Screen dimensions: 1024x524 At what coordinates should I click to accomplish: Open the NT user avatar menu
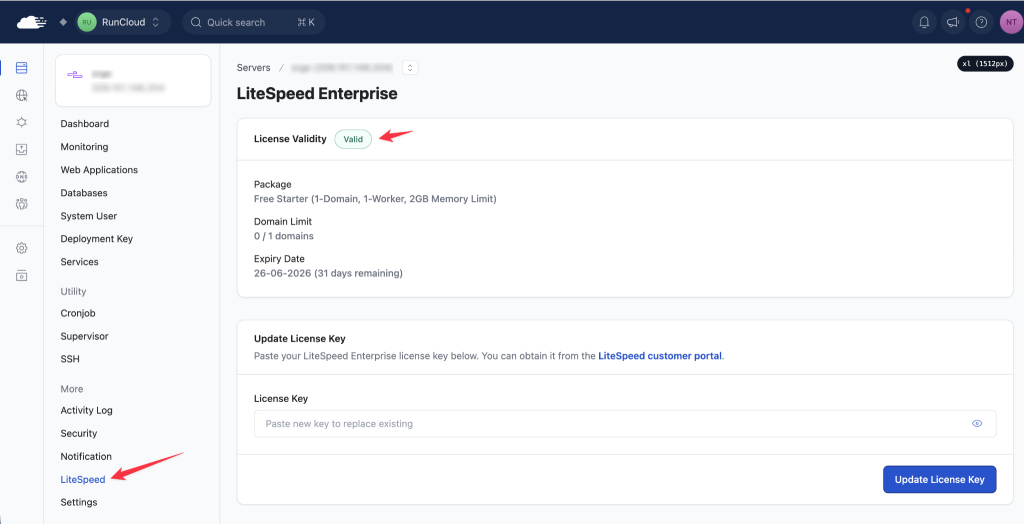coord(1011,22)
